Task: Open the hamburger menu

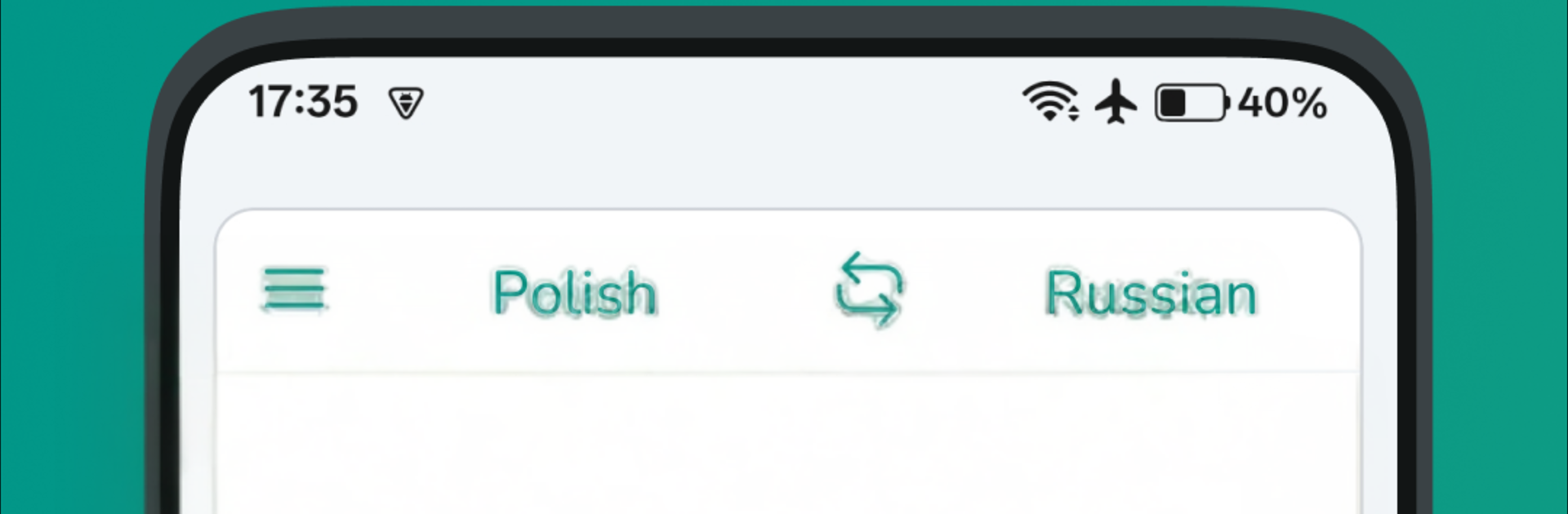Action: (x=294, y=290)
